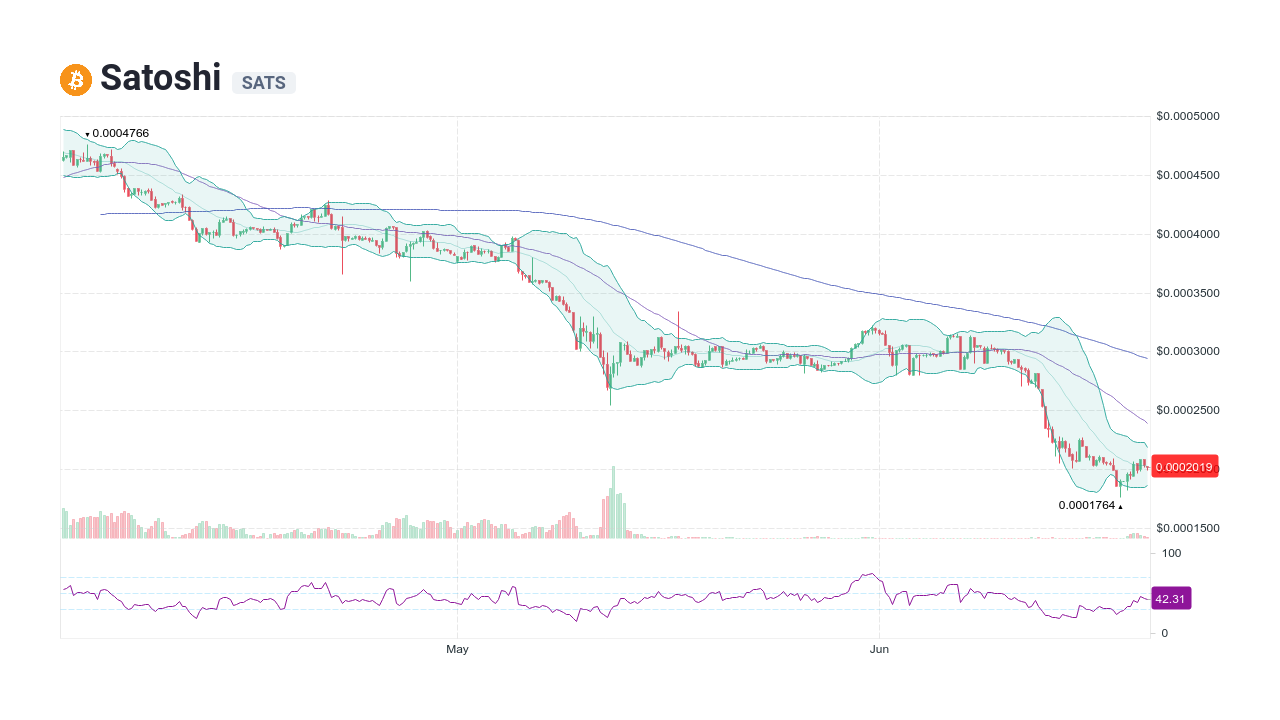The height and width of the screenshot is (720, 1280).
Task: Select the downward triangle next to 0.0004766
Action: [x=87, y=132]
